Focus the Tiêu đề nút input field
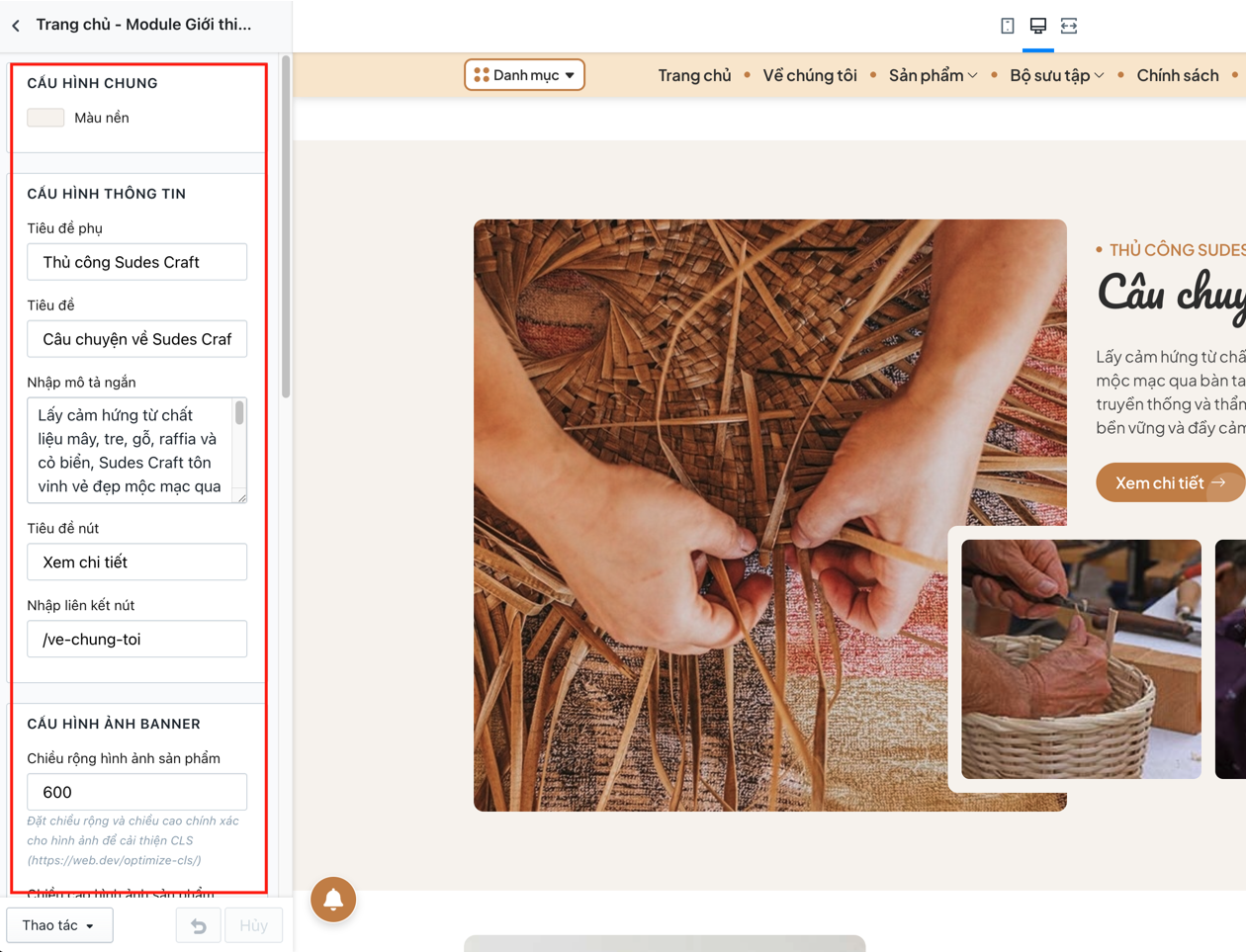The width and height of the screenshot is (1246, 952). pos(136,563)
